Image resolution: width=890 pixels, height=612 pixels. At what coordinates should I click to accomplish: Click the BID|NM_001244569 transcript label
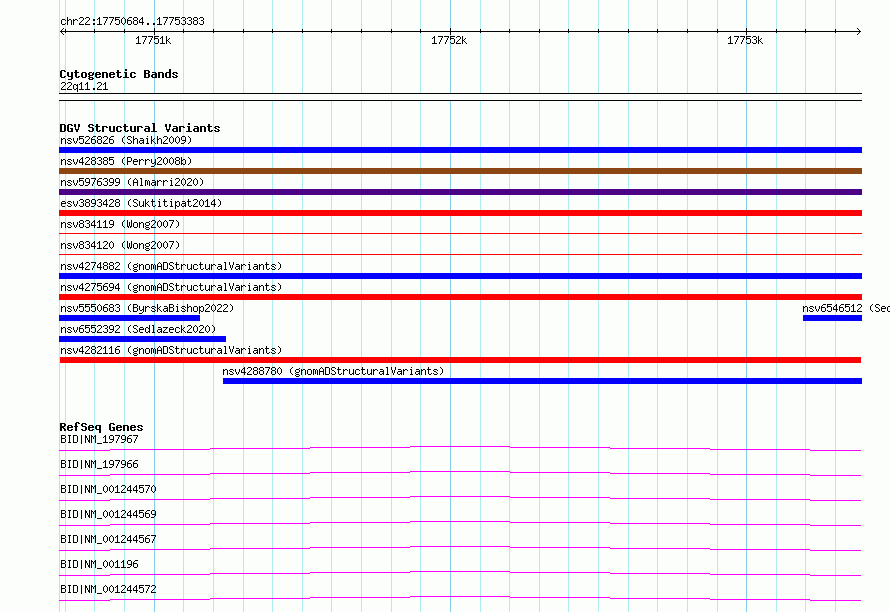(x=108, y=514)
